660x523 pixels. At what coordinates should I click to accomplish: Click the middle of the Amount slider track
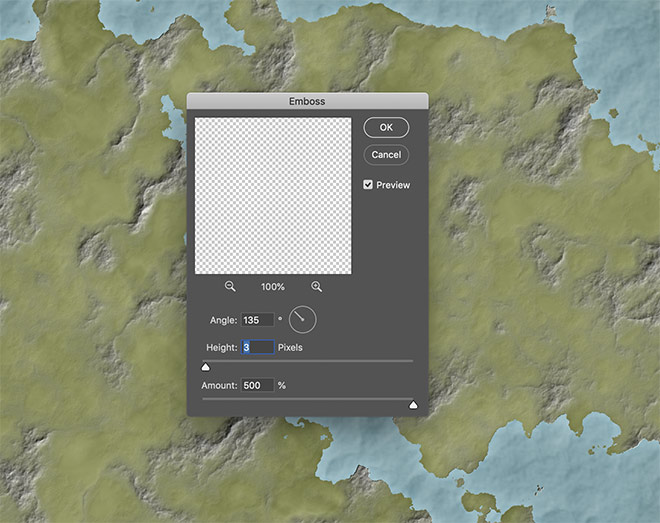308,399
